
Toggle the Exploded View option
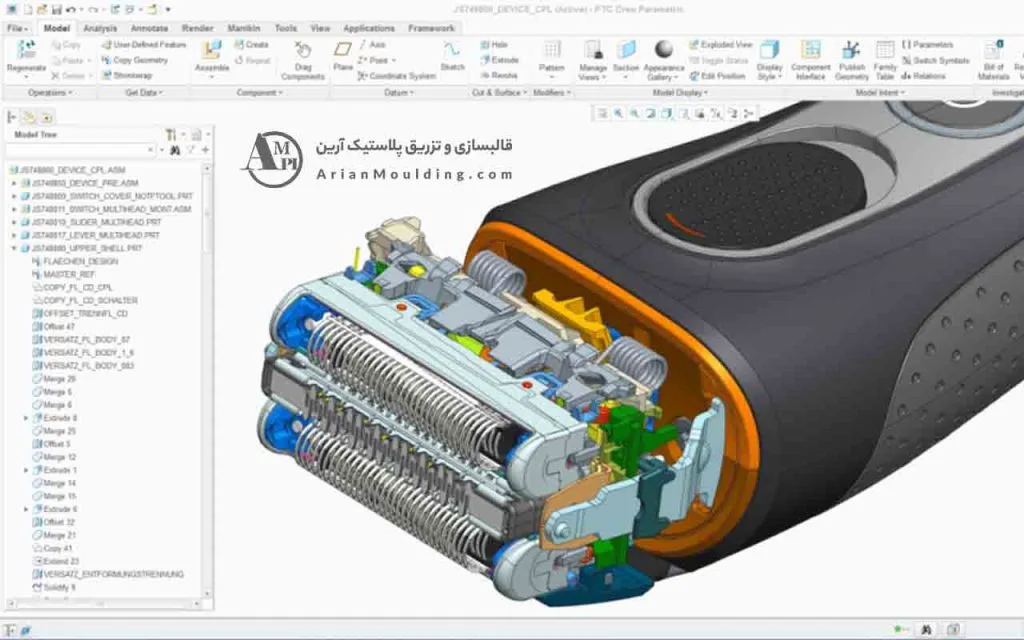pyautogui.click(x=720, y=45)
